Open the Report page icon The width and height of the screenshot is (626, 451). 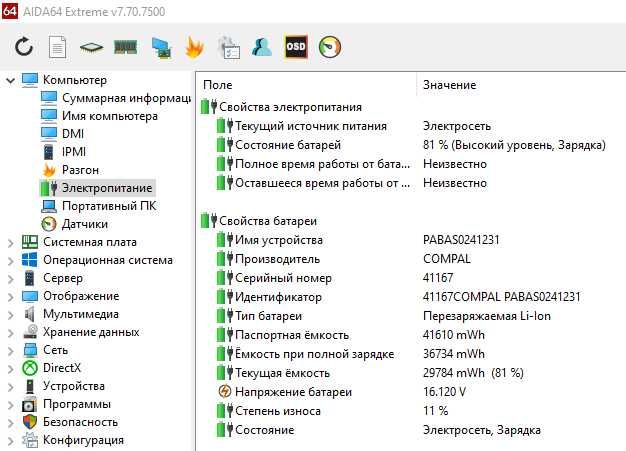pyautogui.click(x=57, y=47)
